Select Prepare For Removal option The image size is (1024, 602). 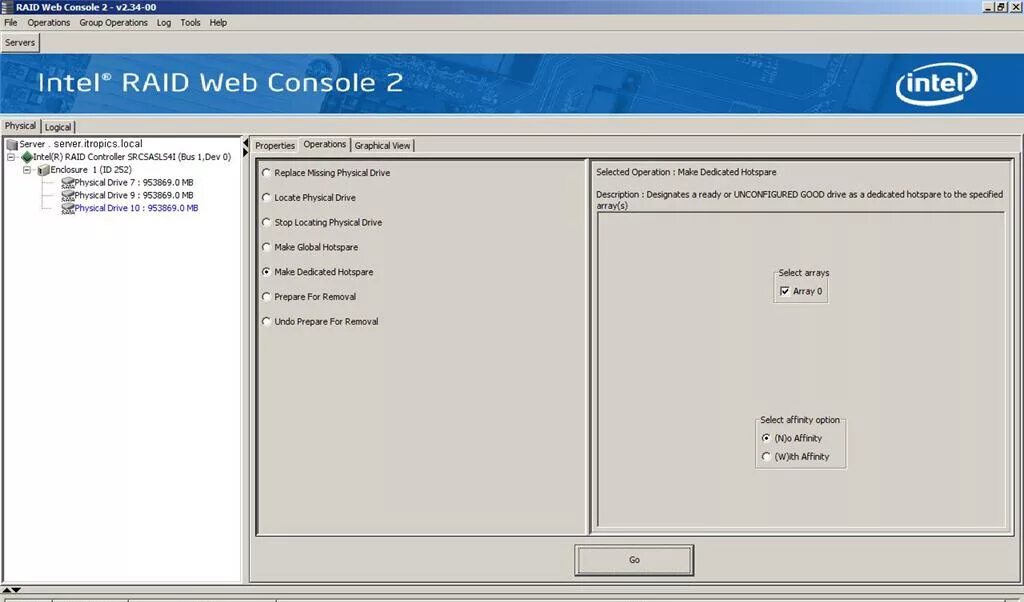[x=309, y=297]
